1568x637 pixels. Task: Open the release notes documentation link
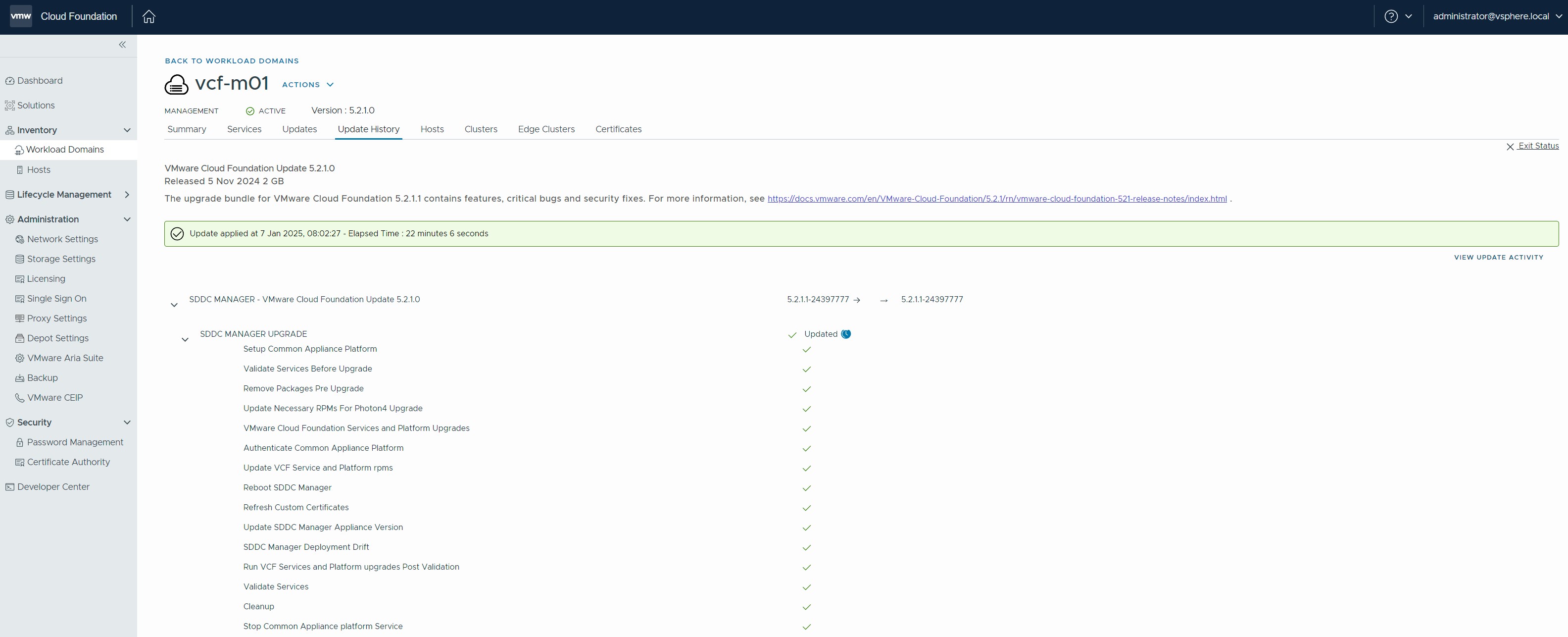click(x=996, y=199)
